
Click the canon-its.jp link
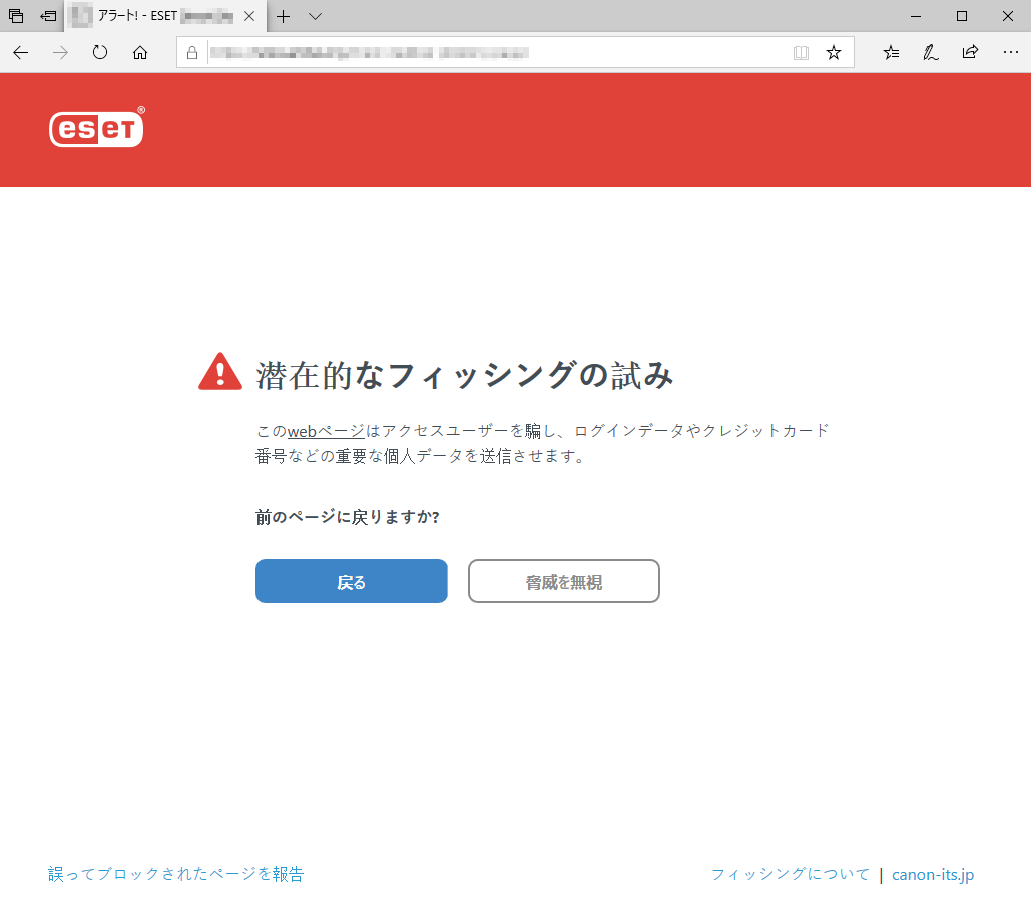click(x=932, y=873)
